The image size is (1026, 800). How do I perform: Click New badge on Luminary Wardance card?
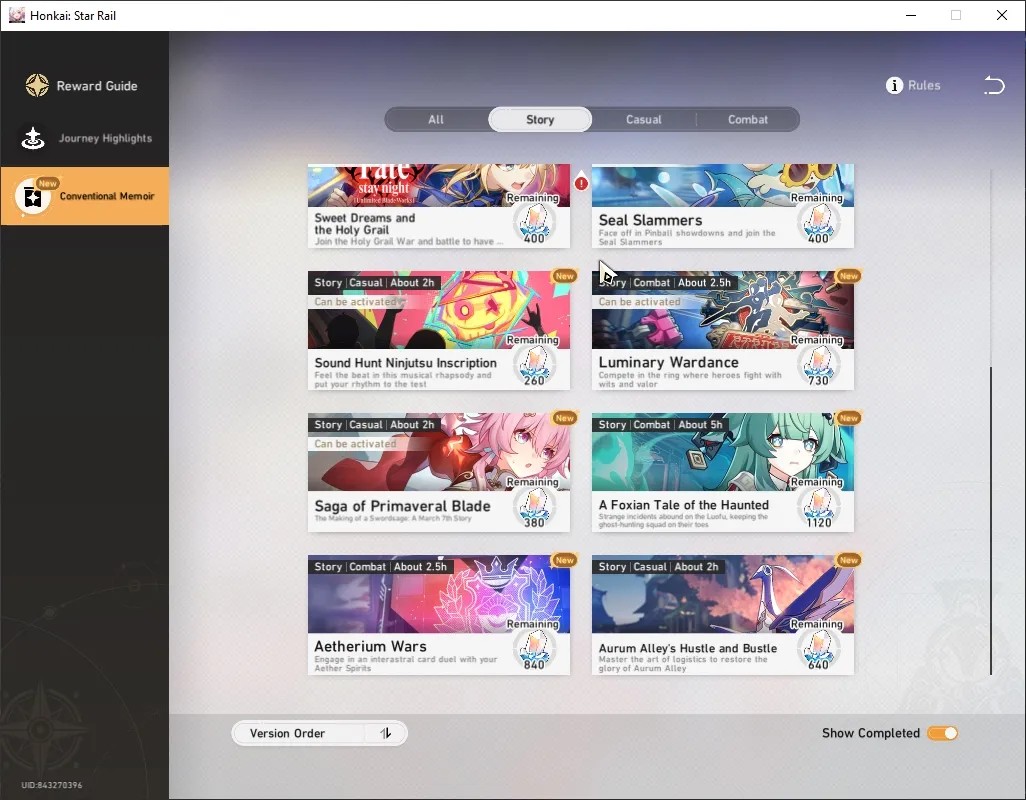tap(849, 276)
